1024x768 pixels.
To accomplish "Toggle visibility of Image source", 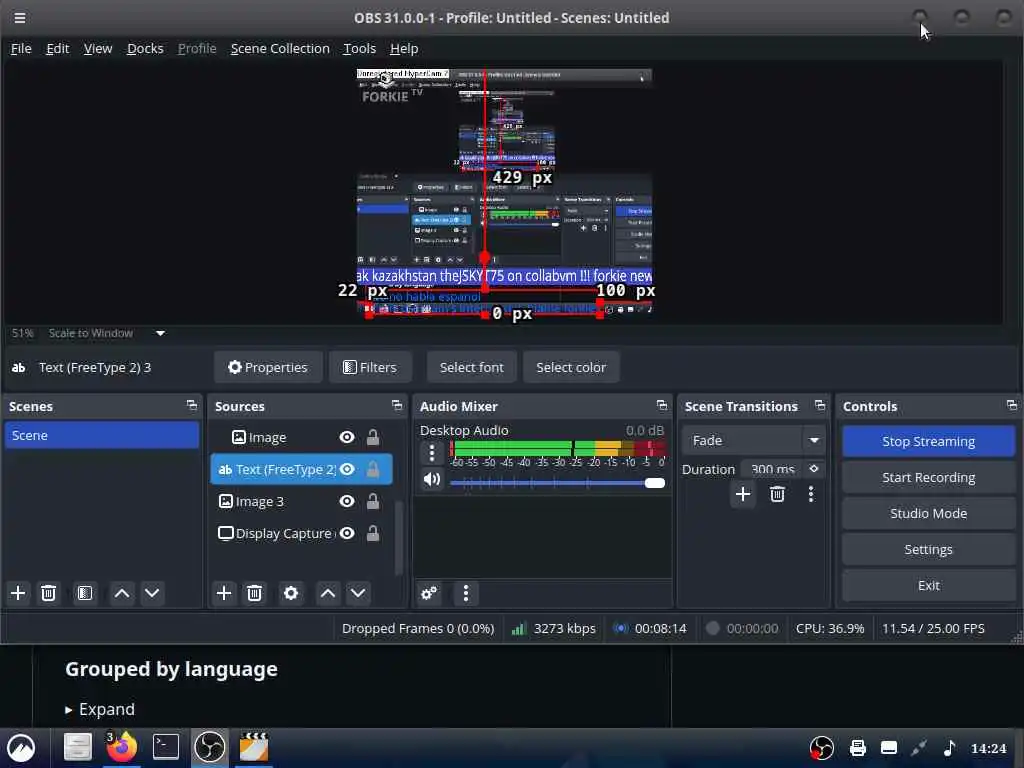I will click(x=347, y=437).
